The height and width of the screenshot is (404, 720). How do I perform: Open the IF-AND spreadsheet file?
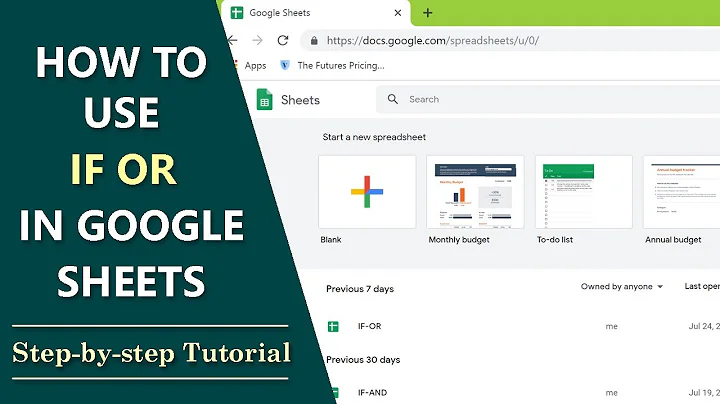[372, 393]
